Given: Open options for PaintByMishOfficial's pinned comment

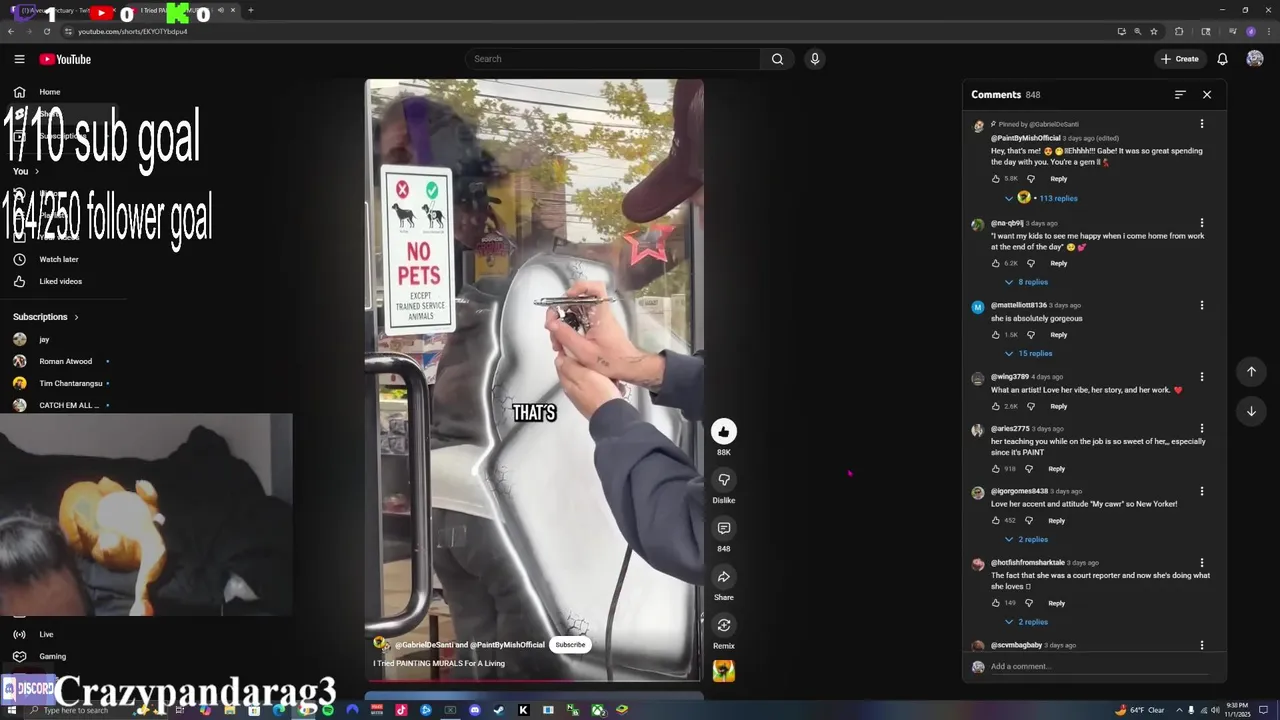Looking at the screenshot, I should coord(1202,124).
